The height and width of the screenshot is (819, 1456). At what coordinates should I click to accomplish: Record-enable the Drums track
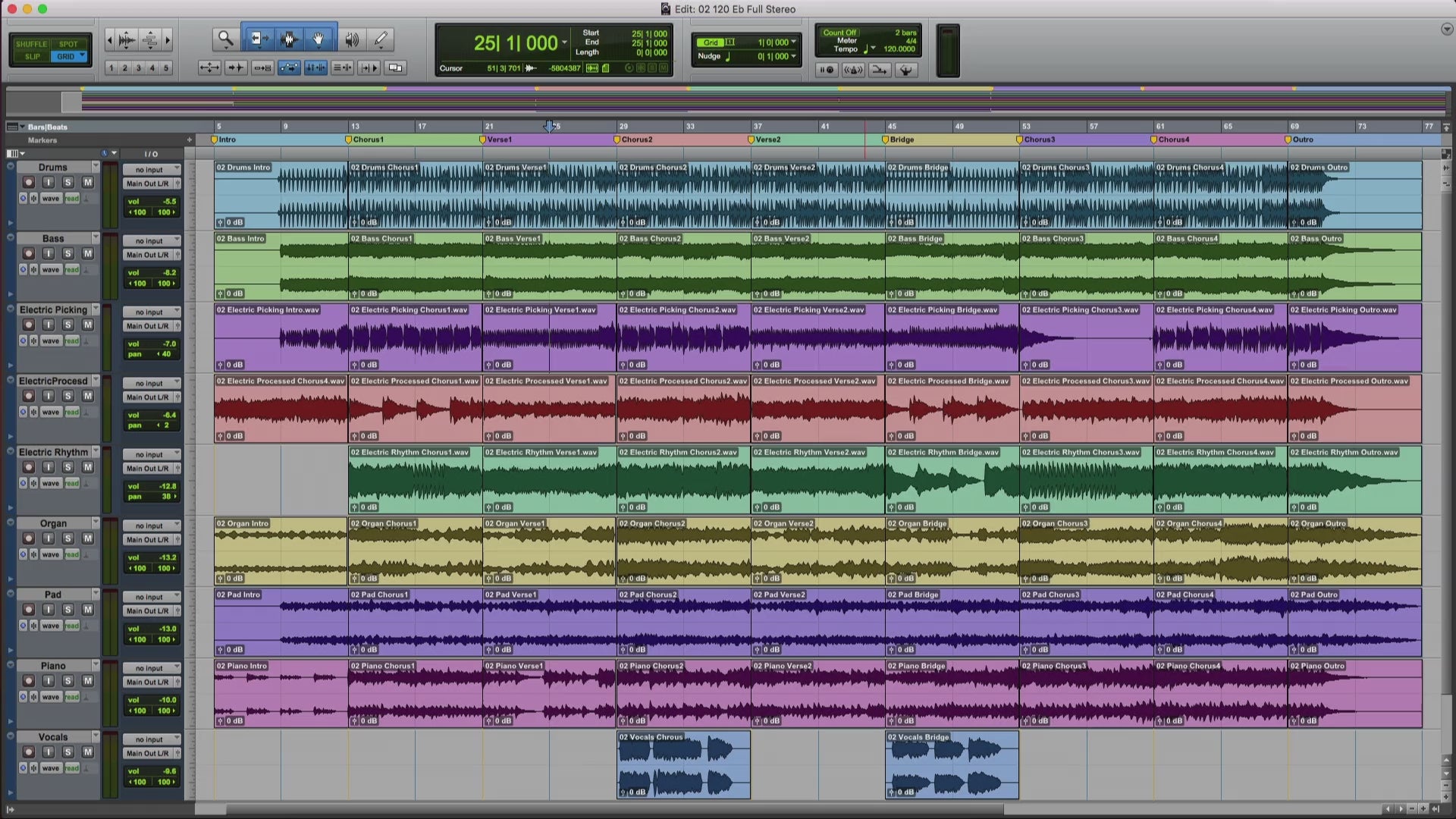29,182
